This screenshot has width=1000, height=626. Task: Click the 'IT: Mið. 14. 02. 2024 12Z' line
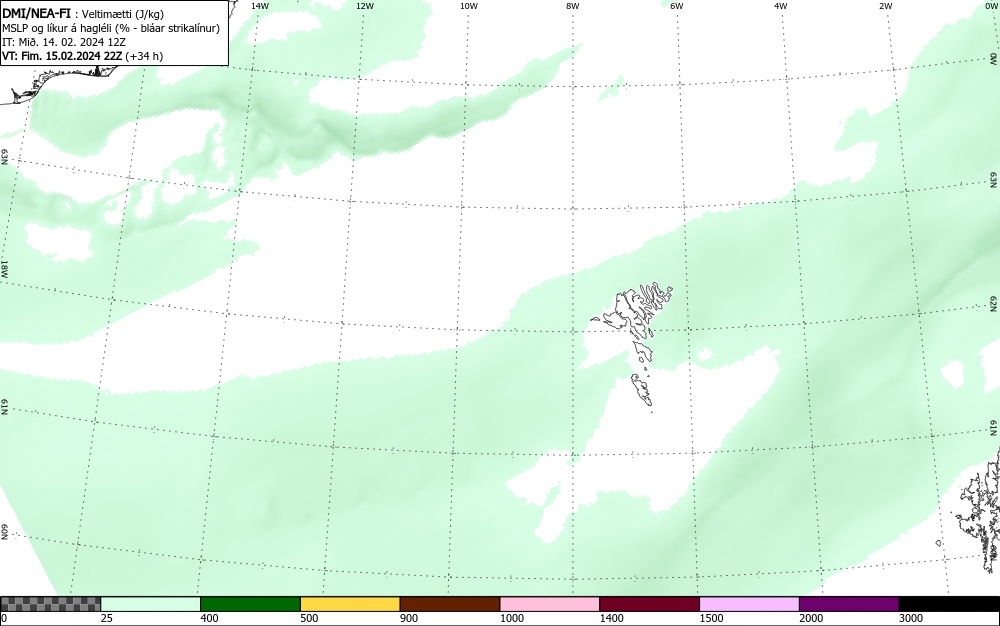point(64,42)
